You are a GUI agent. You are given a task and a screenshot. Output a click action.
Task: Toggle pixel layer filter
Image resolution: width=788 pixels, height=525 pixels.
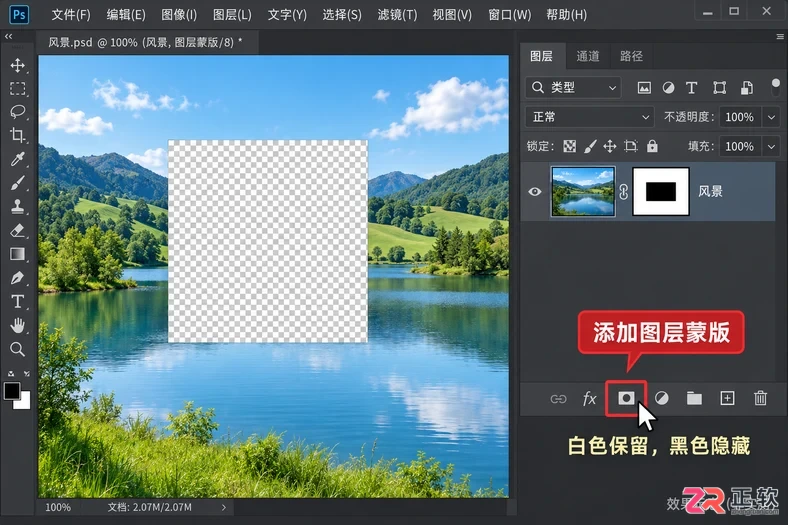point(644,88)
